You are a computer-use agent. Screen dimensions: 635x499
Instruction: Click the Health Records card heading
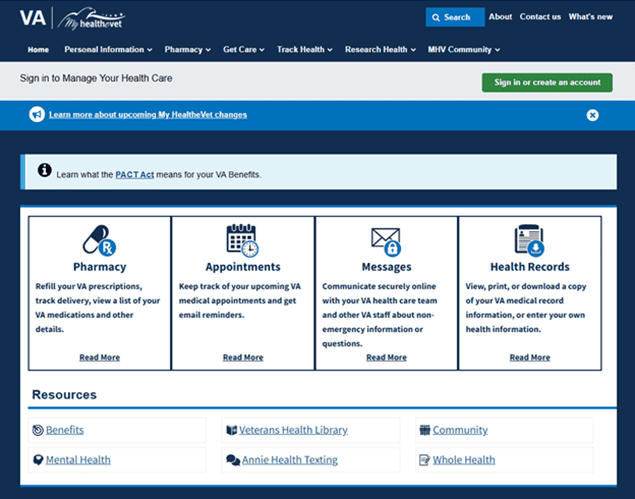(530, 267)
